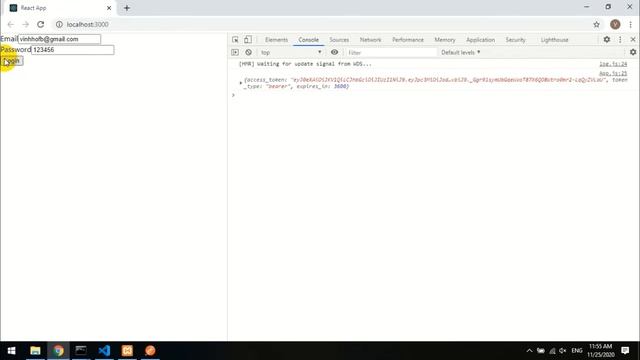640x360 pixels.
Task: Click the console Filter field
Action: [x=391, y=52]
